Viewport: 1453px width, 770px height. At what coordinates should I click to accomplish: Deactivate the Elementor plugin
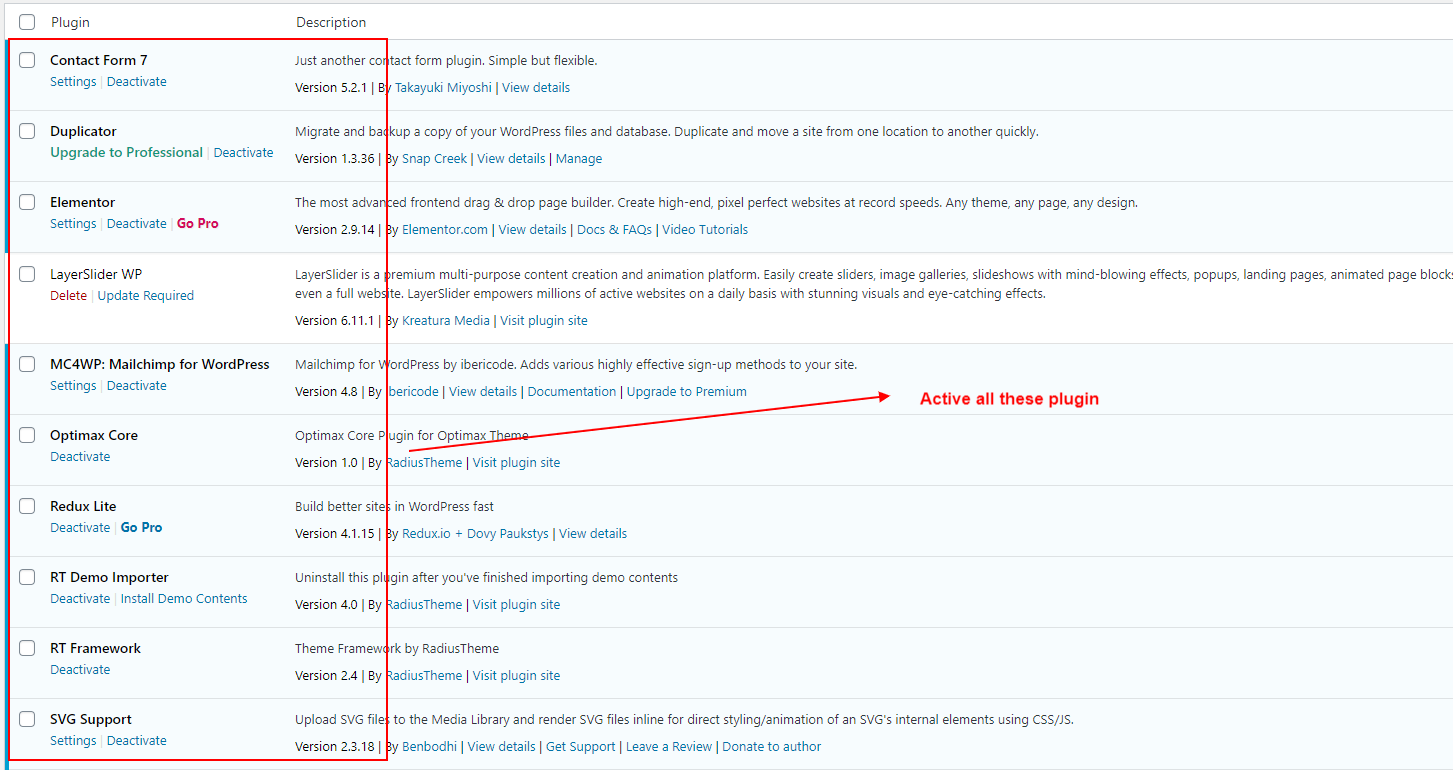(x=137, y=224)
